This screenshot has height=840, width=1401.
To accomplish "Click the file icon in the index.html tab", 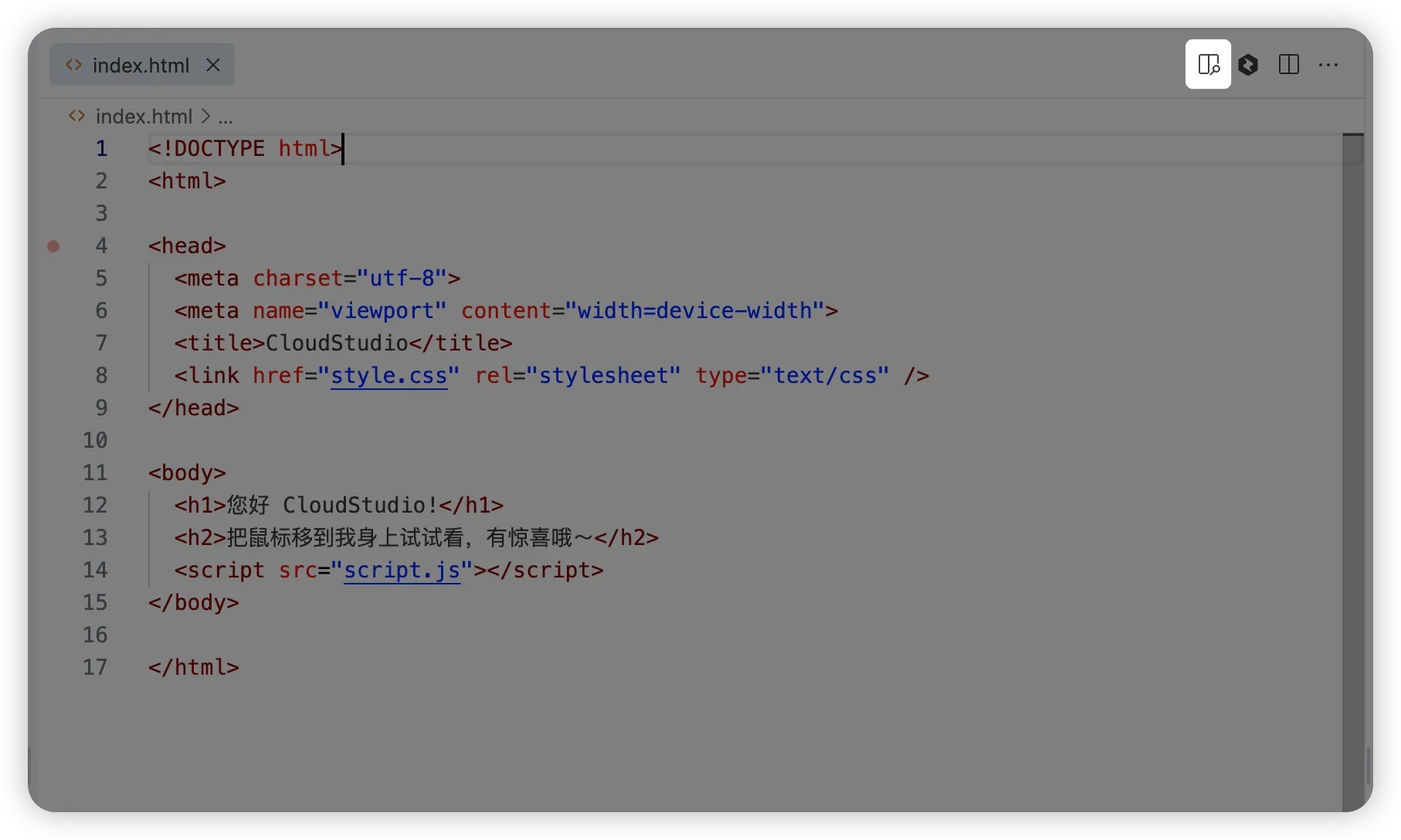I will pos(74,66).
